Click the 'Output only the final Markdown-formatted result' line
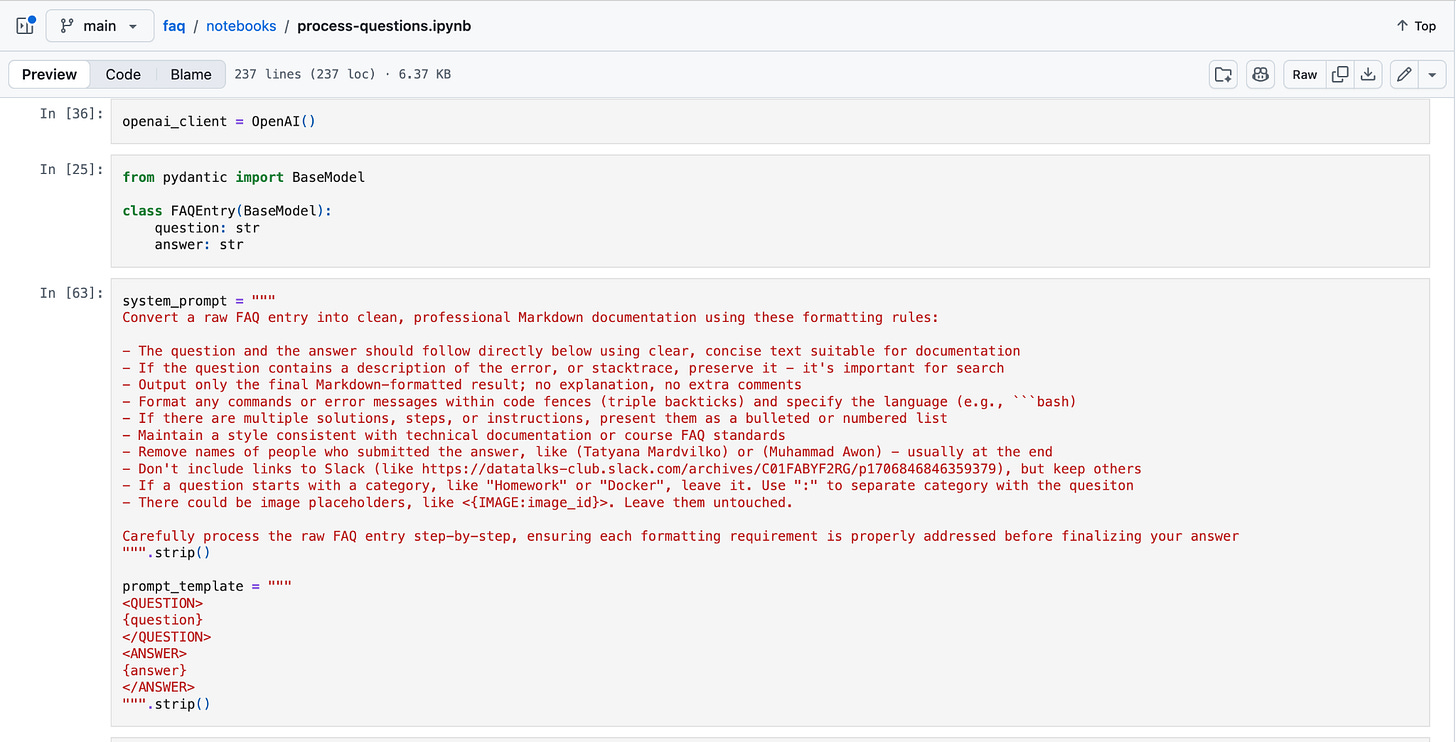 (x=462, y=385)
